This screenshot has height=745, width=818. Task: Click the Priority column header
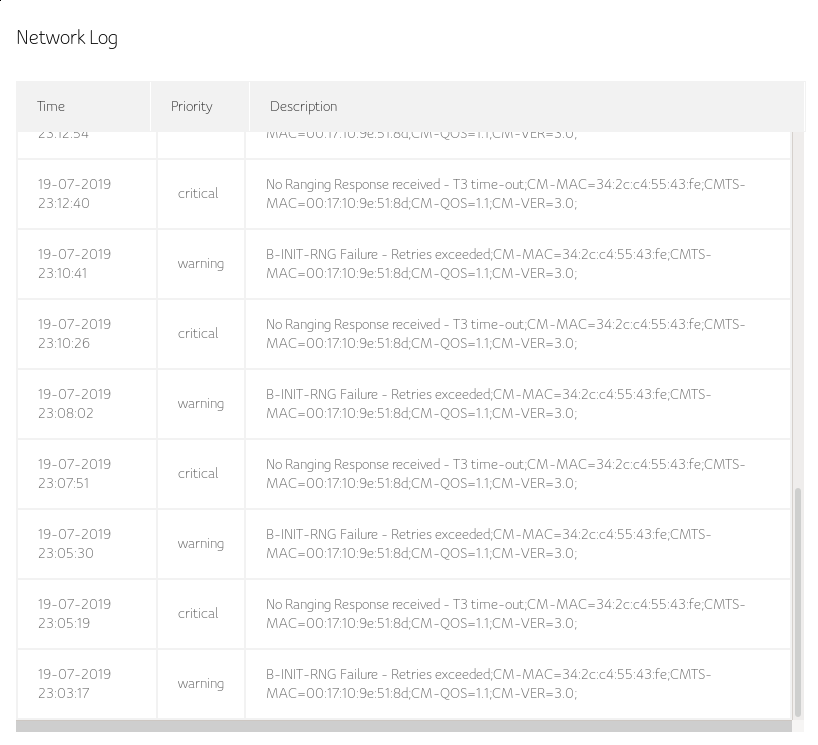point(192,107)
